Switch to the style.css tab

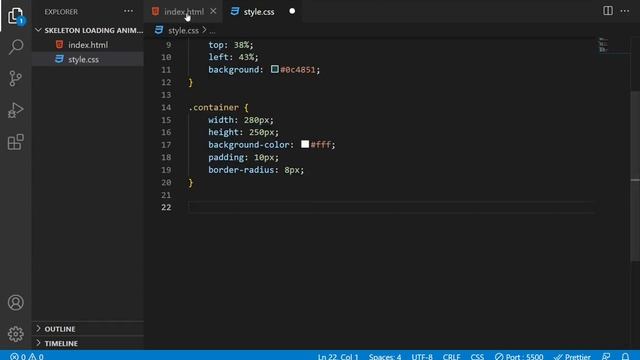click(259, 12)
